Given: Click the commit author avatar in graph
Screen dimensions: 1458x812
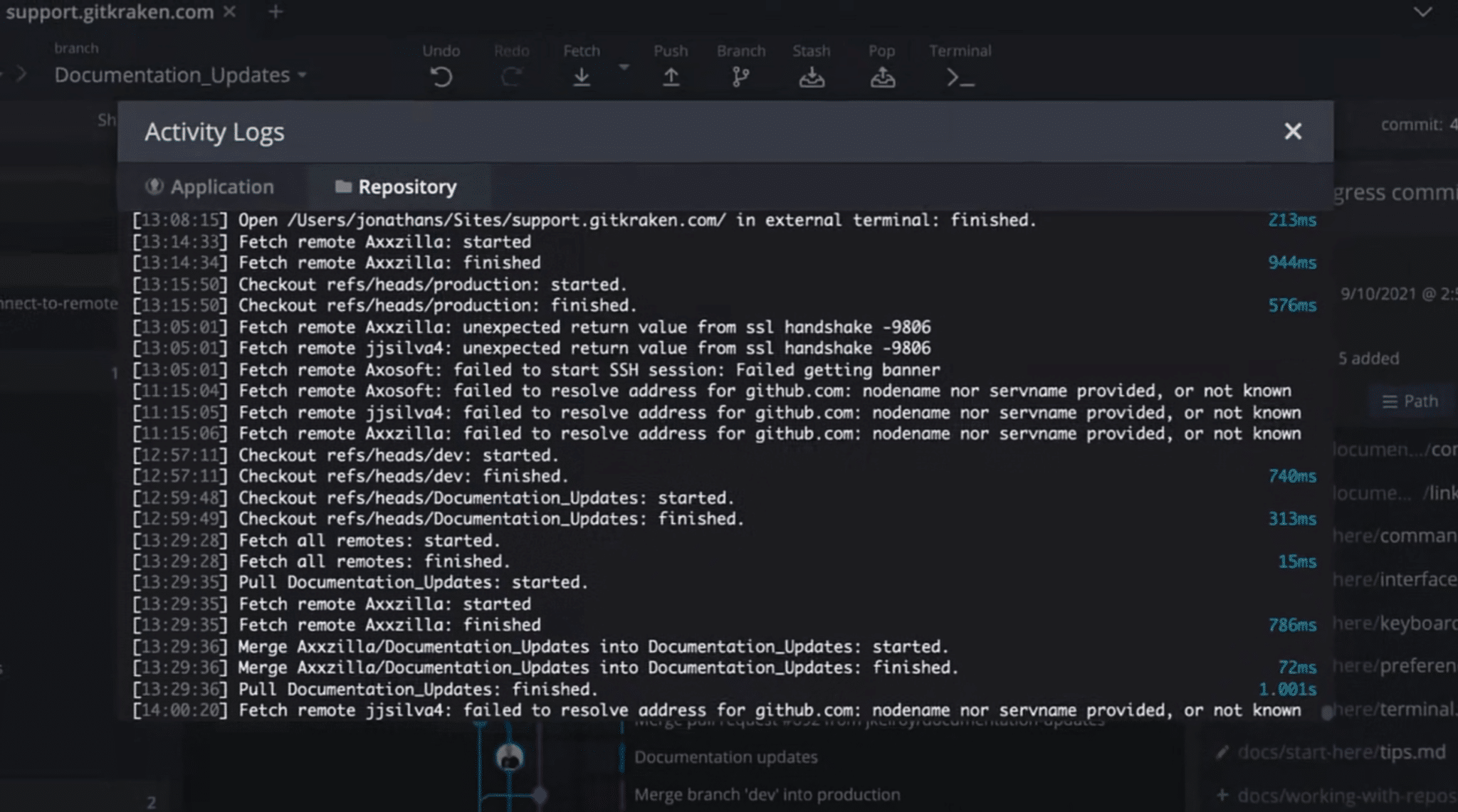Looking at the screenshot, I should click(510, 758).
